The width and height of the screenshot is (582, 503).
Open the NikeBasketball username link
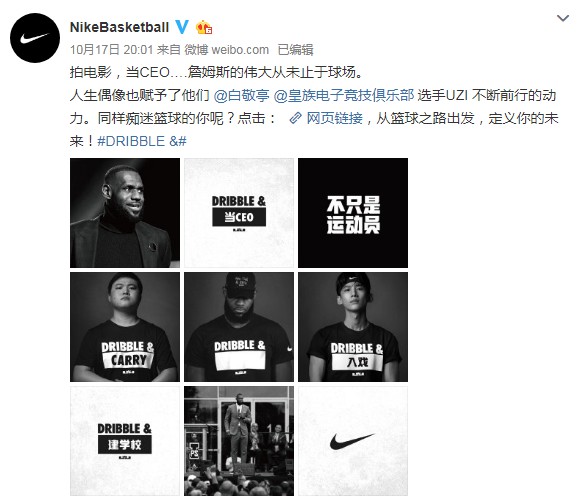click(x=119, y=27)
